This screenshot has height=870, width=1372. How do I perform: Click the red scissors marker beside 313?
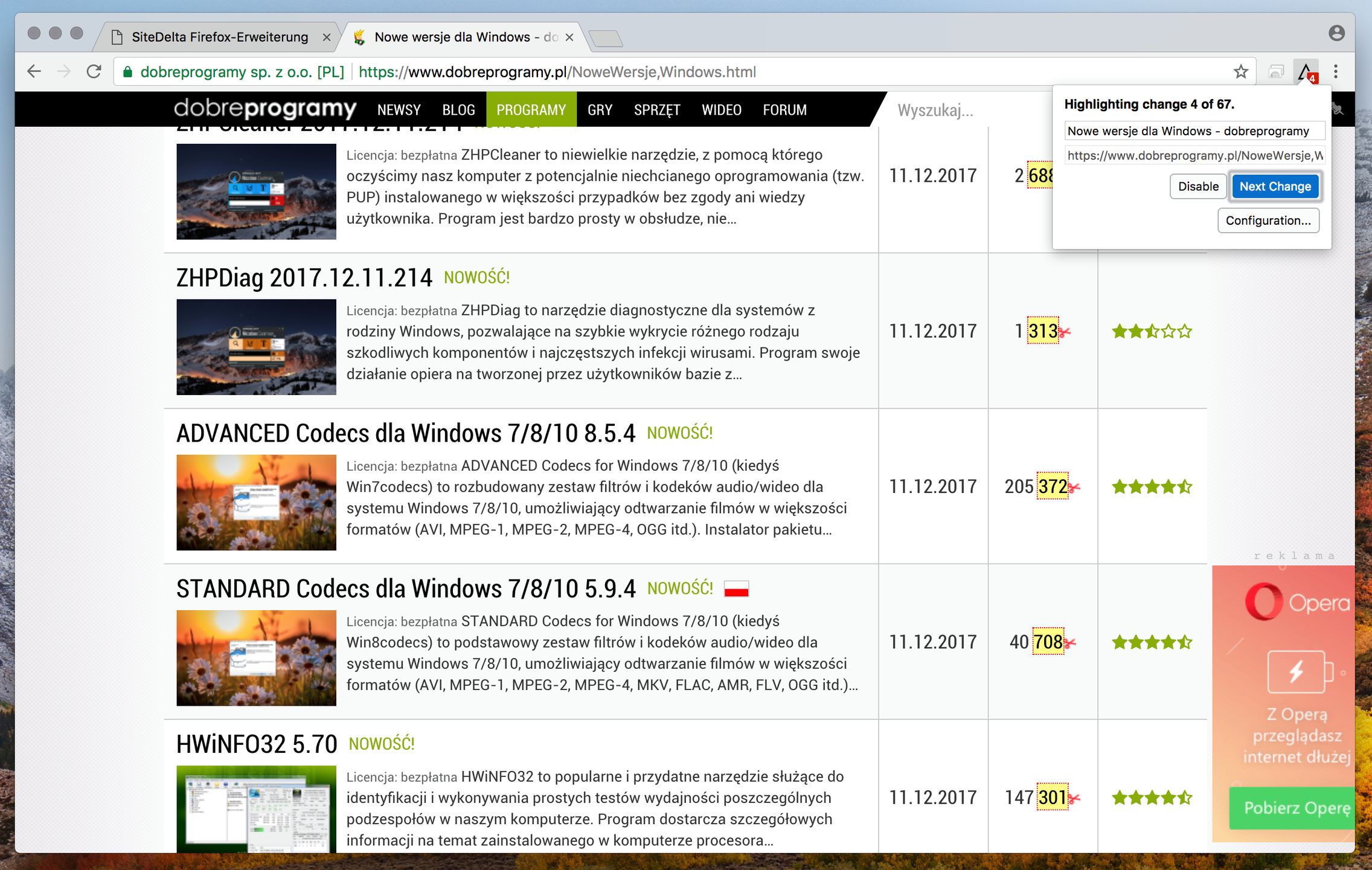[1065, 332]
